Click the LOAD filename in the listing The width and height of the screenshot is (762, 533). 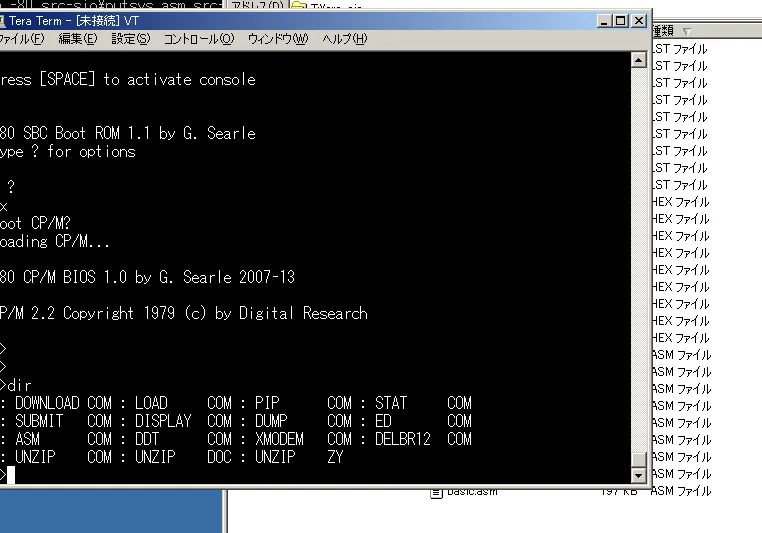[151, 403]
